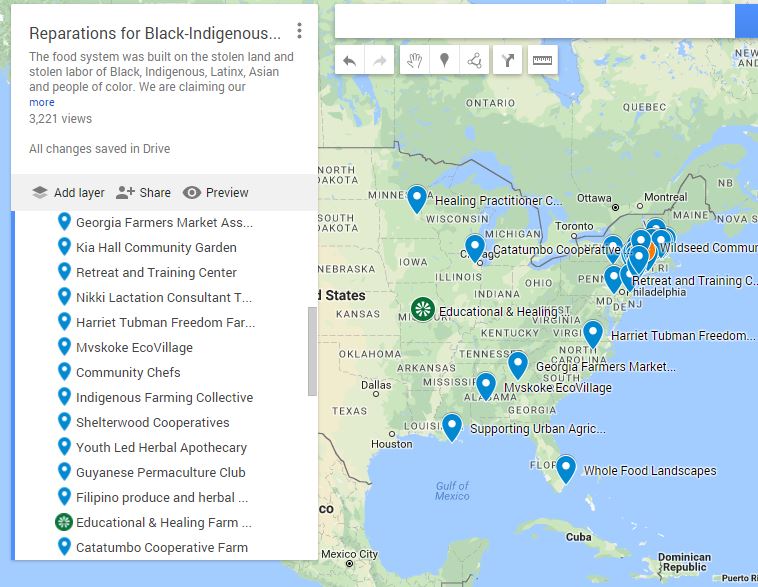Viewport: 758px width, 587px height.
Task: Select Filipino produce and herbal ... list item
Action: pos(162,498)
